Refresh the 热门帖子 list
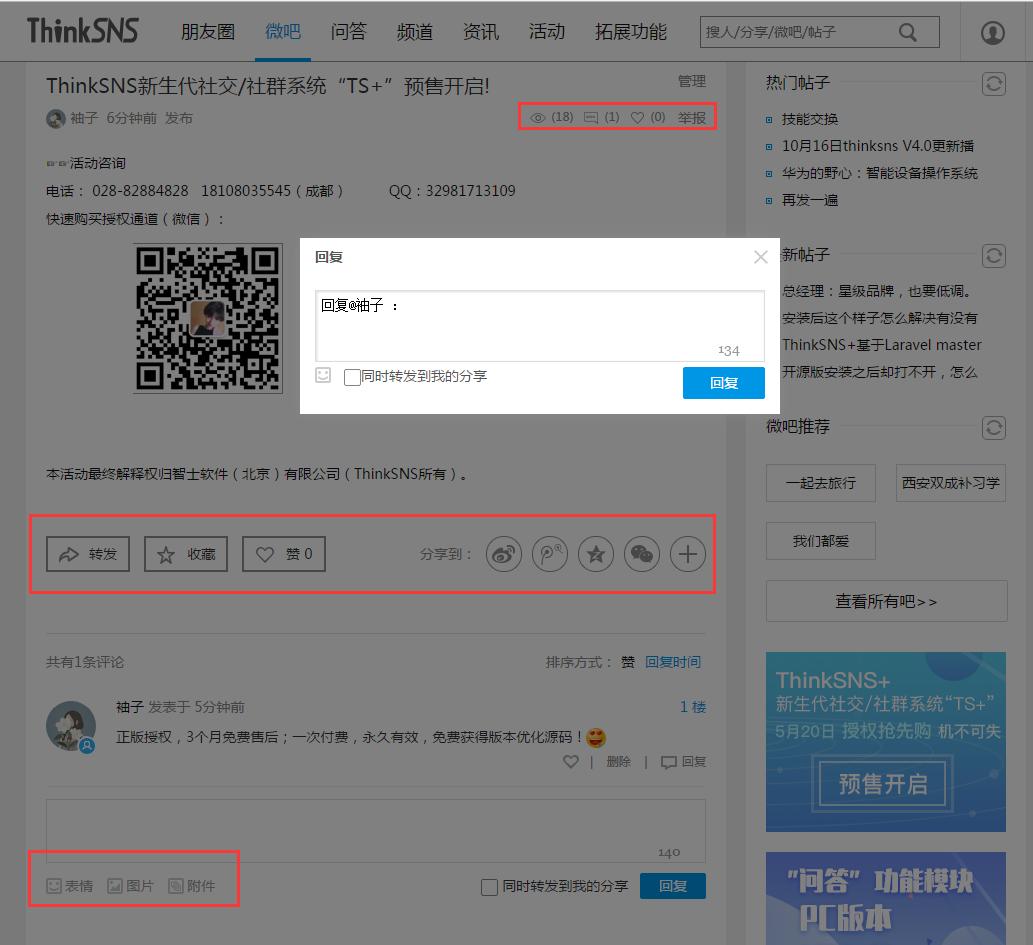Screen dimensions: 1033x945 pos(993,84)
